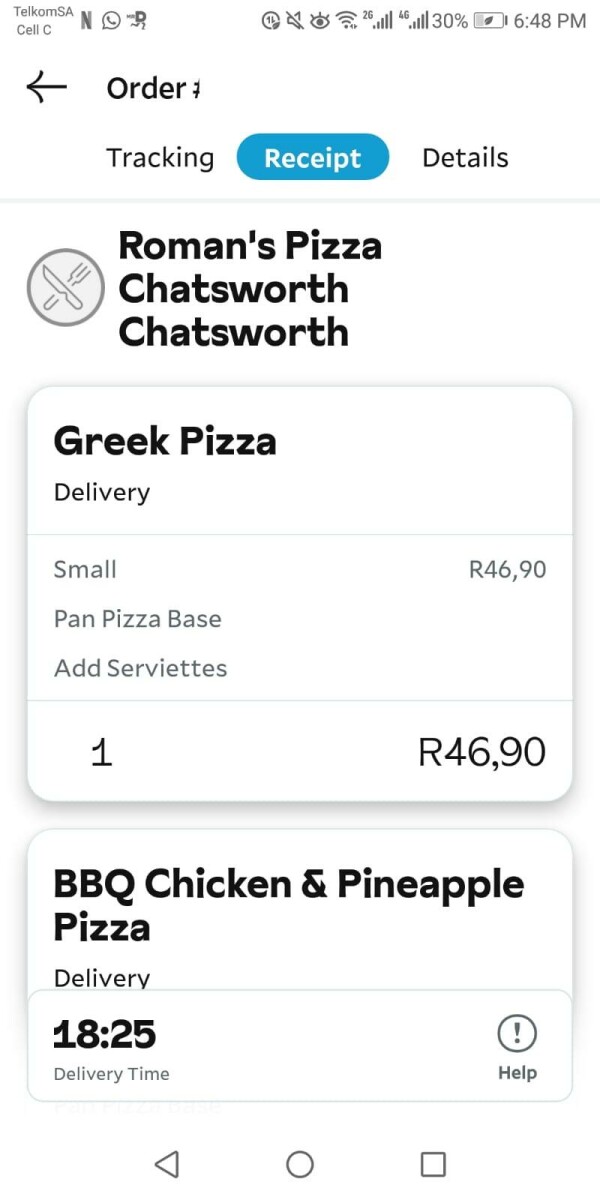Tap the muted sound icon in status bar
The height and width of the screenshot is (1200, 600).
pos(295,21)
